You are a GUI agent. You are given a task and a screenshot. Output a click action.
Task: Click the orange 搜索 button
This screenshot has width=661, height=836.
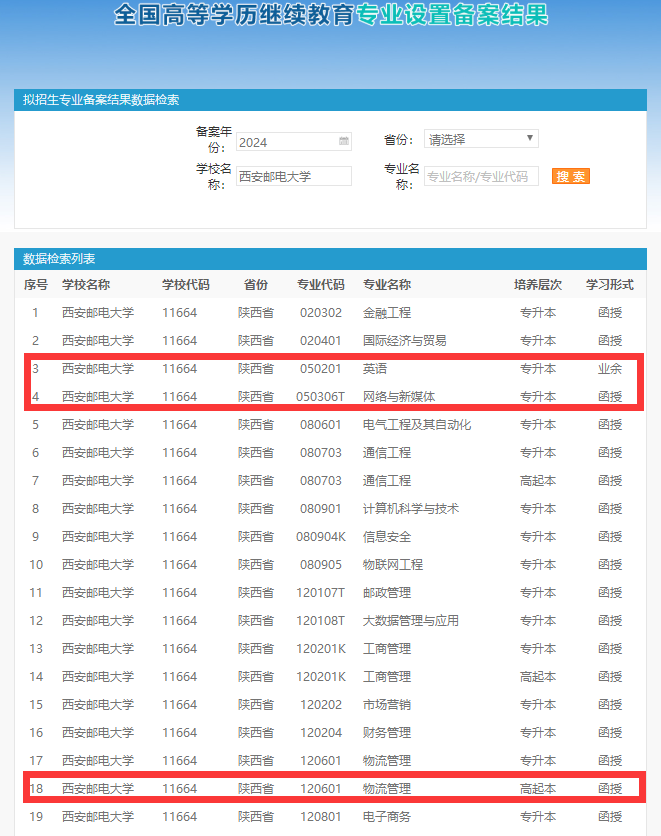pos(570,176)
